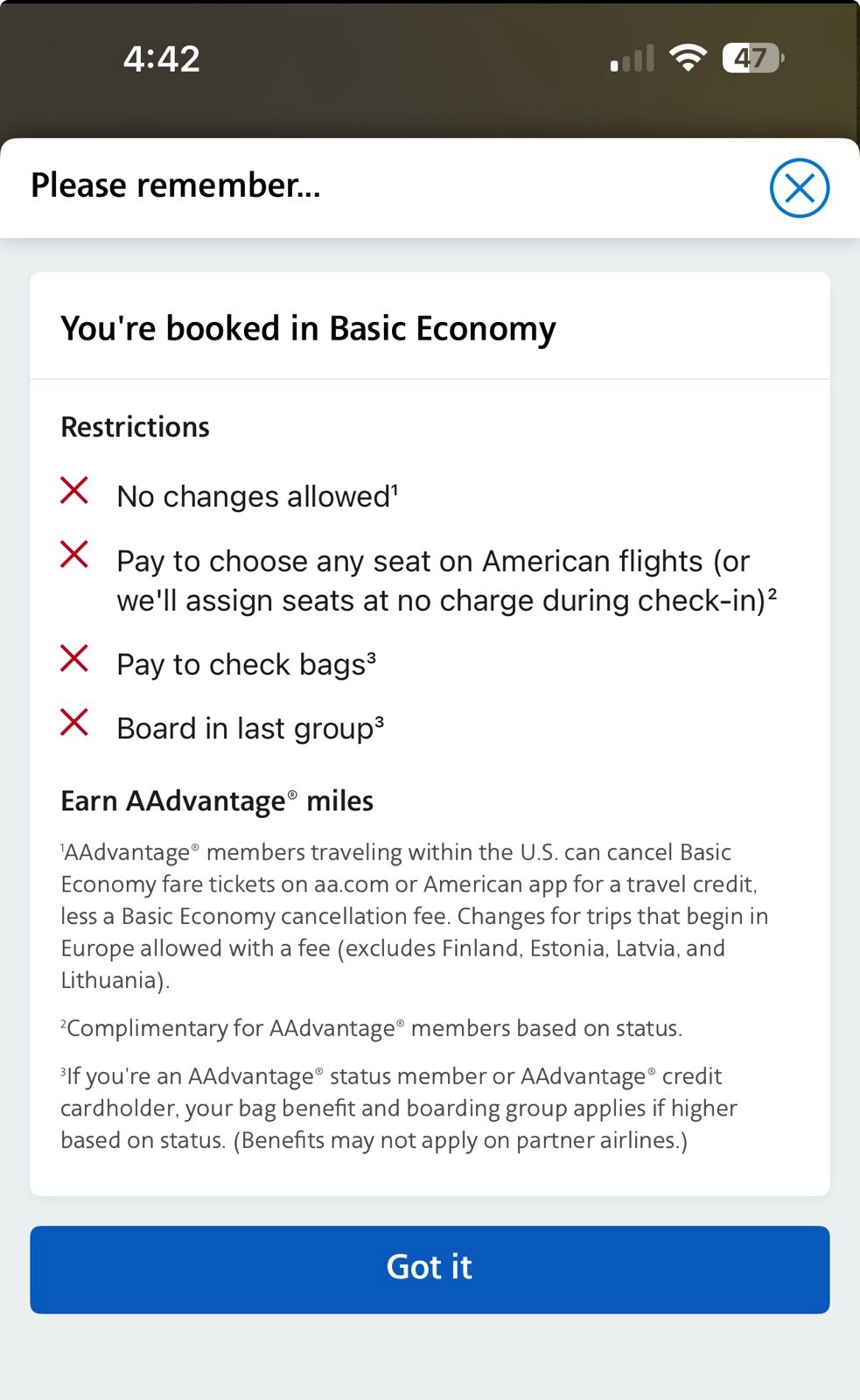The image size is (860, 1400).
Task: Tap the Got it button
Action: (x=430, y=1269)
